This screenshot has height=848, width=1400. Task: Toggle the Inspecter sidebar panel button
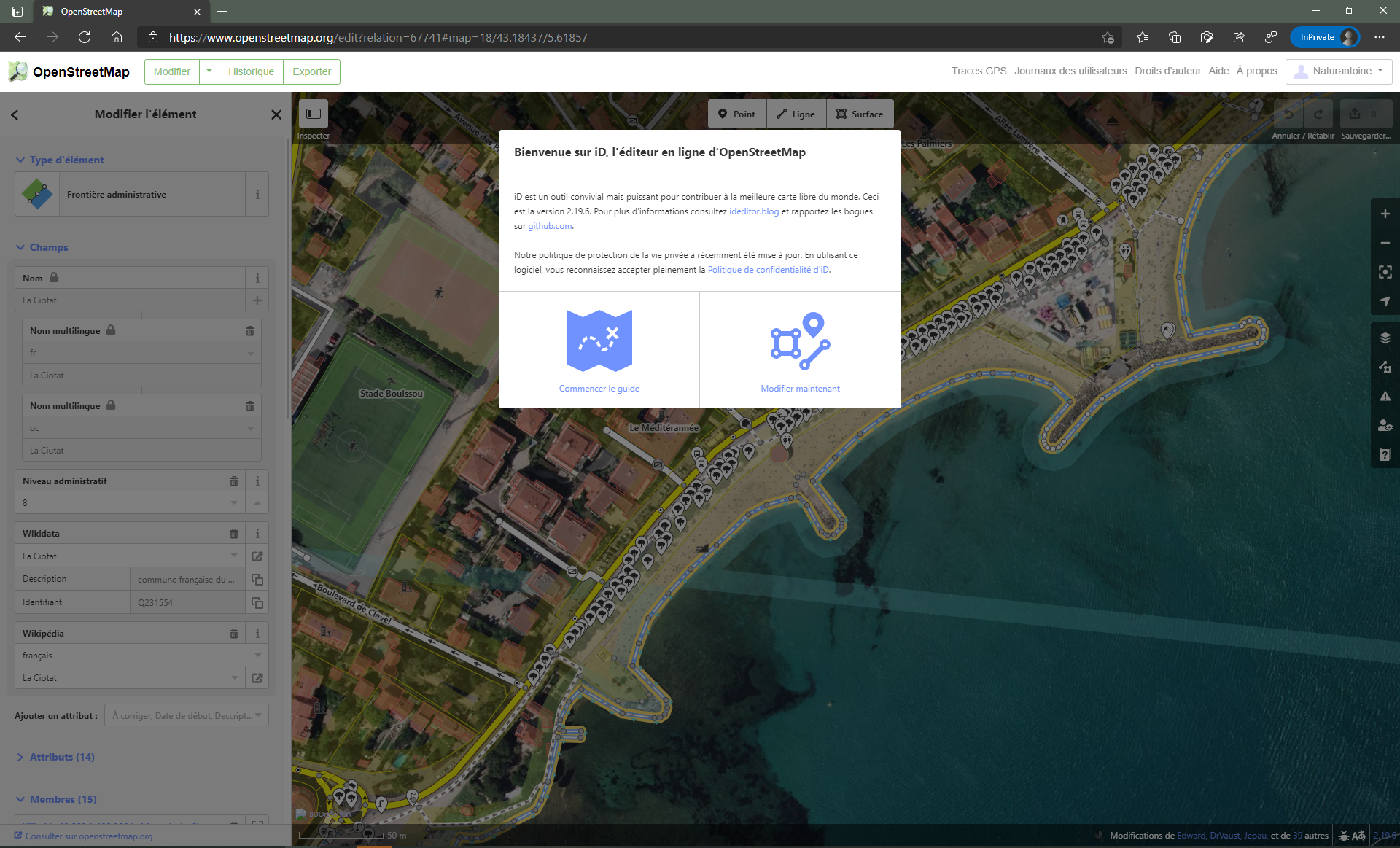point(314,114)
